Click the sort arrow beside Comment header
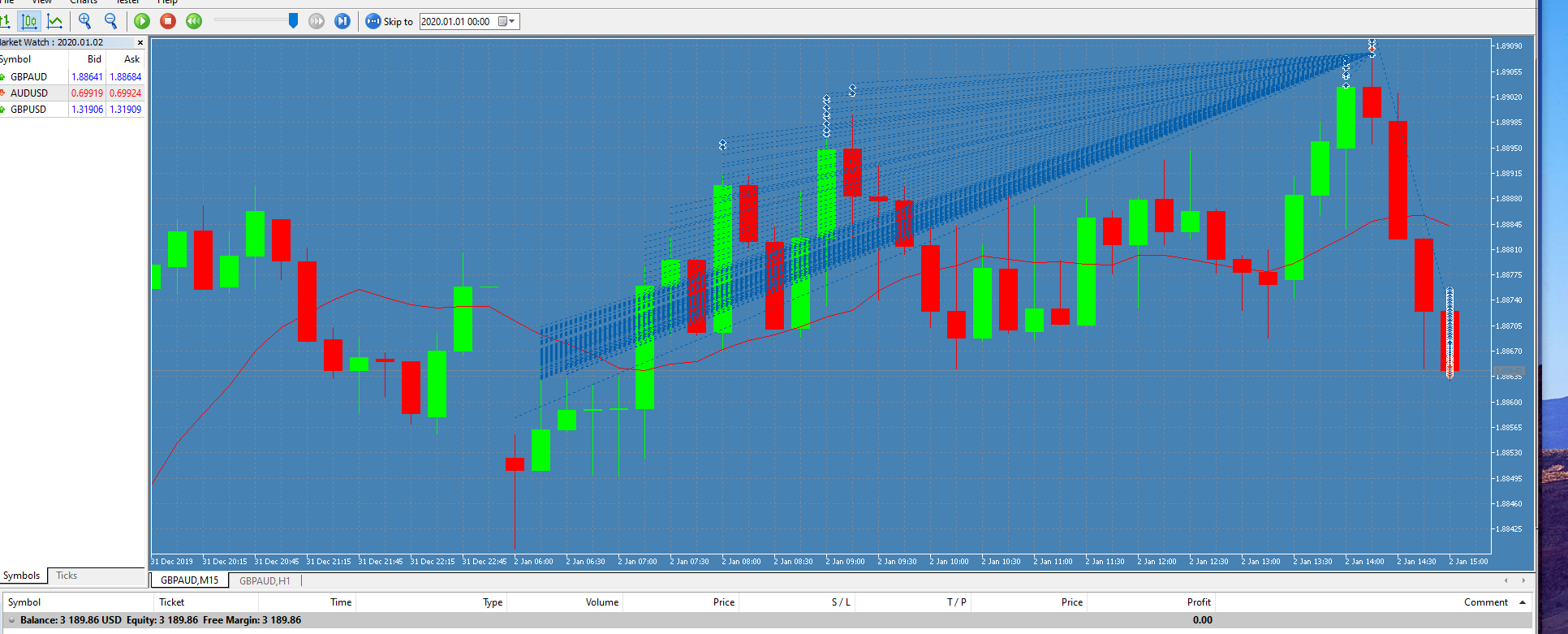Viewport: 1568px width, 634px height. pyautogui.click(x=1523, y=602)
